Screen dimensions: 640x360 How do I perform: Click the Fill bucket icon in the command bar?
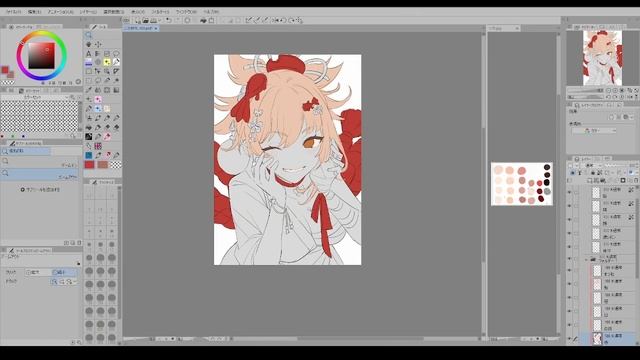click(203, 20)
